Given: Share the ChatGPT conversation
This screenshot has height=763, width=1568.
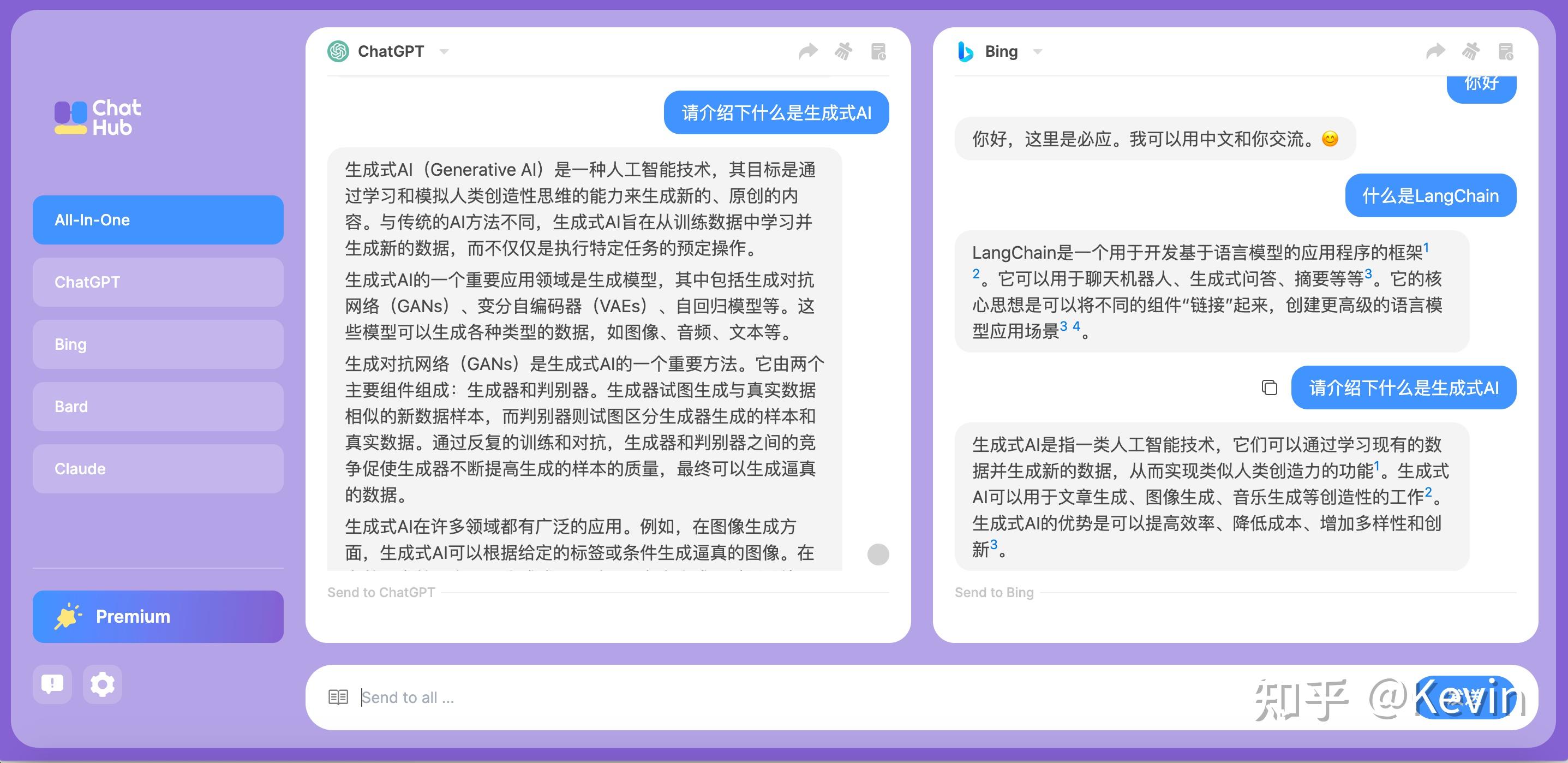Looking at the screenshot, I should coord(809,51).
